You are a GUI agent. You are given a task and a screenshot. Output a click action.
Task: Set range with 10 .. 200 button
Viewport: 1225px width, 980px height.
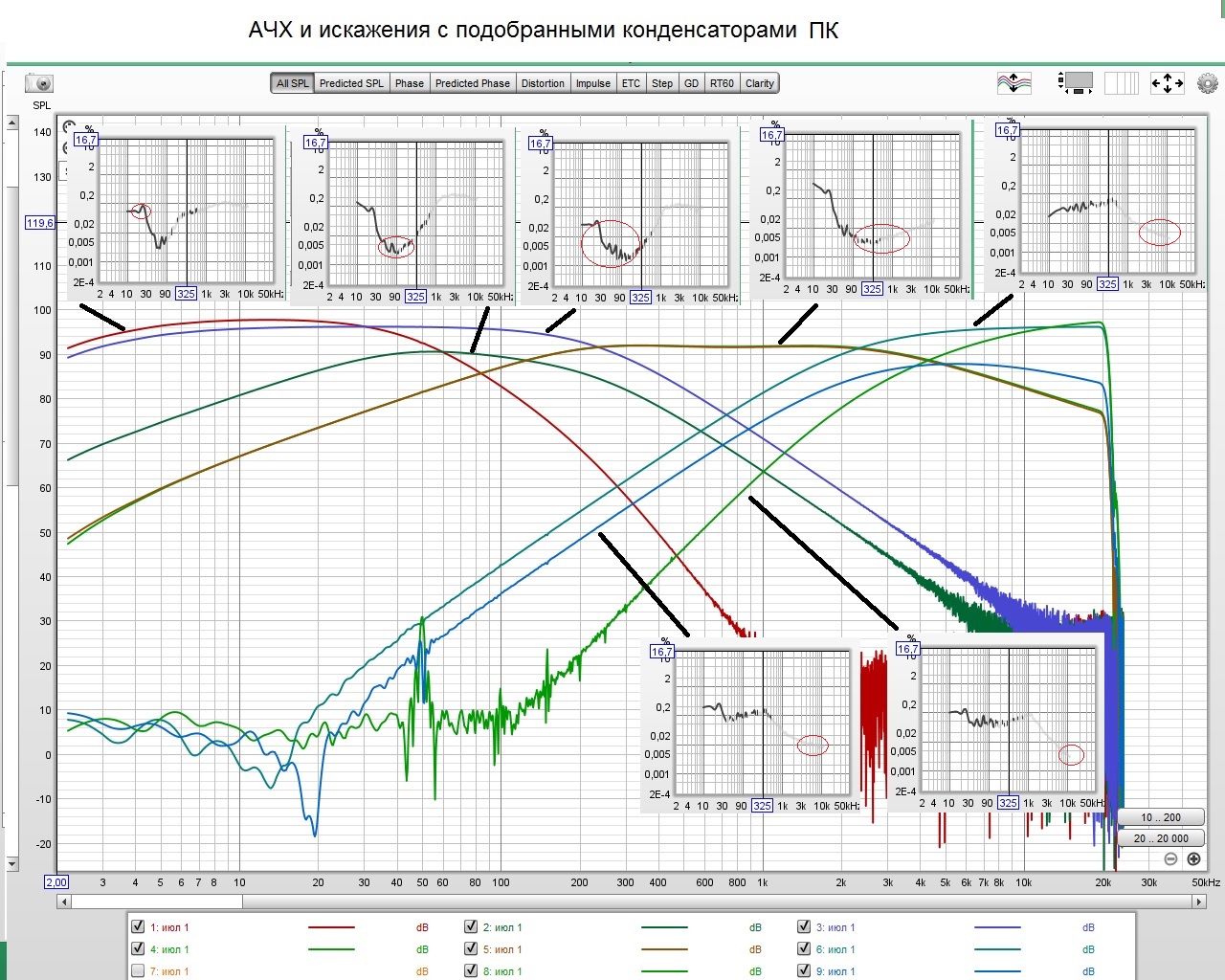click(x=1160, y=817)
